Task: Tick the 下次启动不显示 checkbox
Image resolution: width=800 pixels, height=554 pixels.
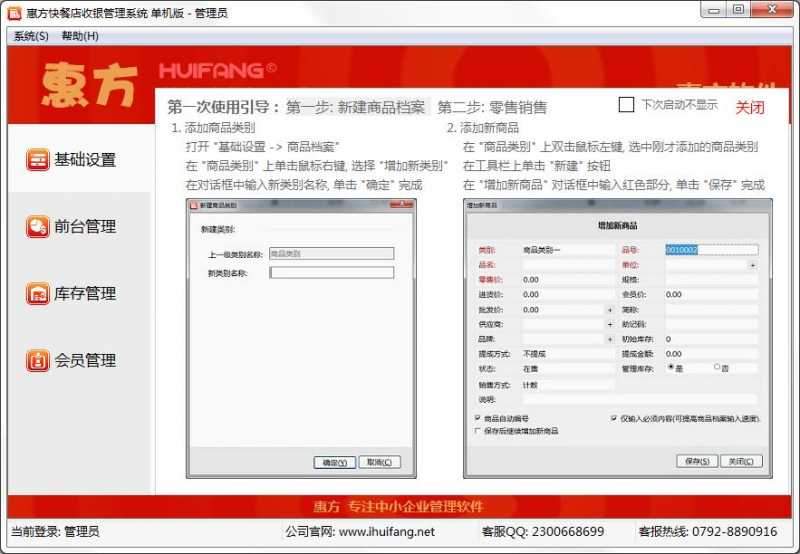Action: point(626,105)
